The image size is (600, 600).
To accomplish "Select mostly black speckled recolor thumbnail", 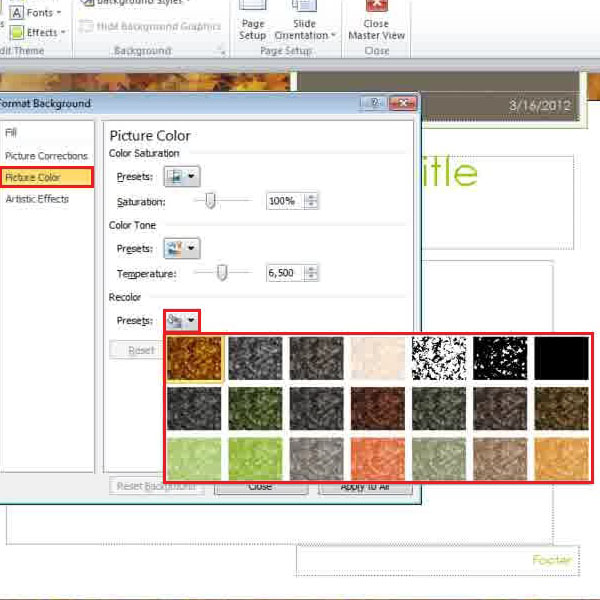I will click(500, 359).
